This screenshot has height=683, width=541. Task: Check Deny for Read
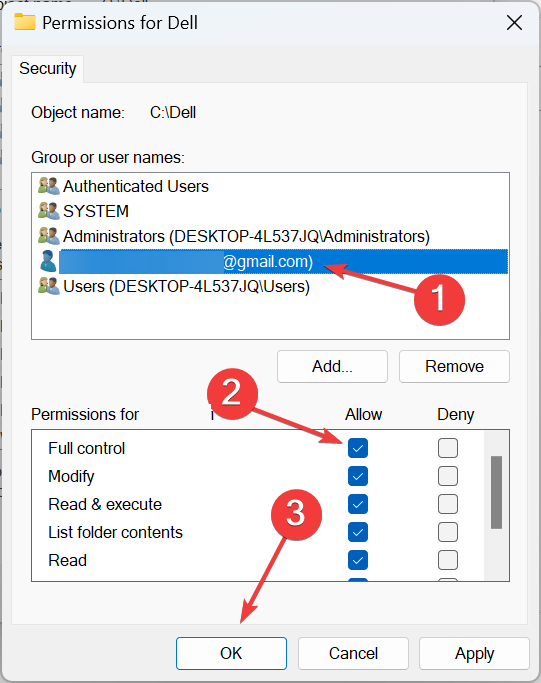(448, 560)
